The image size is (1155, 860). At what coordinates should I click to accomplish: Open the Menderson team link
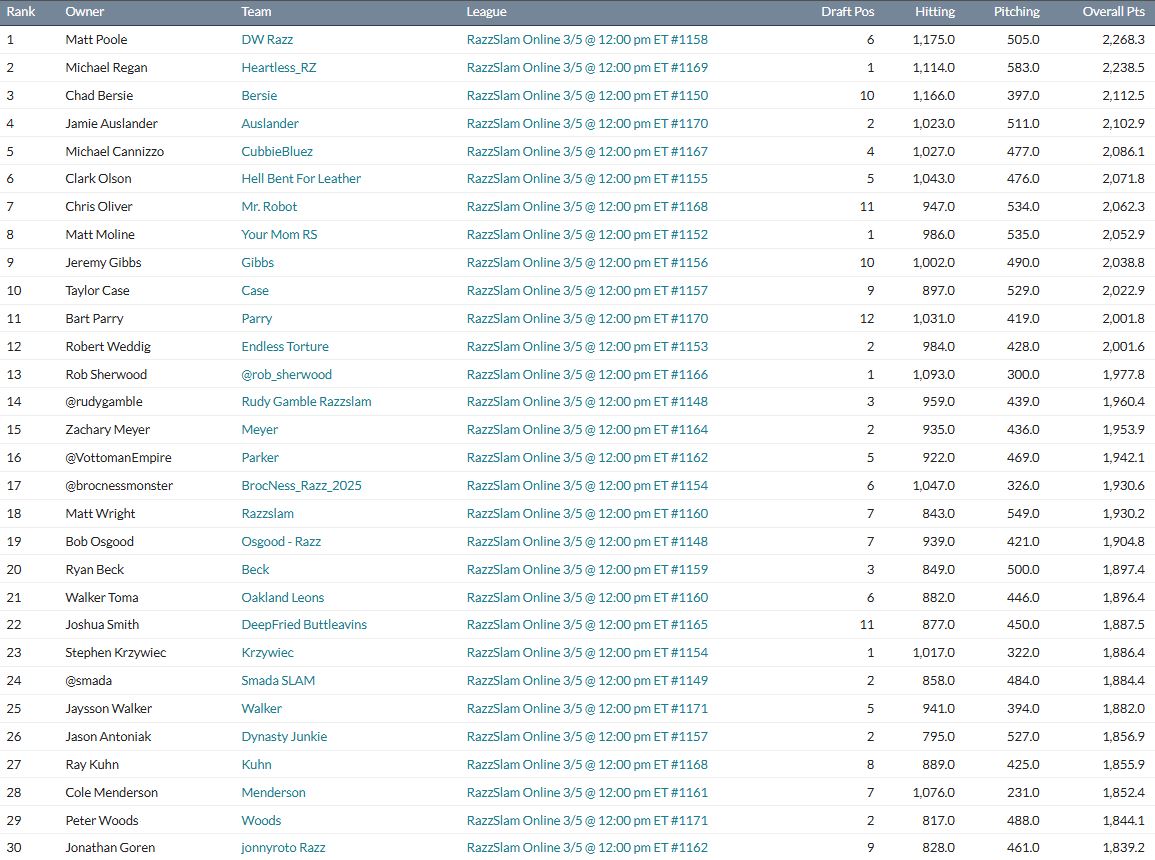(x=273, y=793)
